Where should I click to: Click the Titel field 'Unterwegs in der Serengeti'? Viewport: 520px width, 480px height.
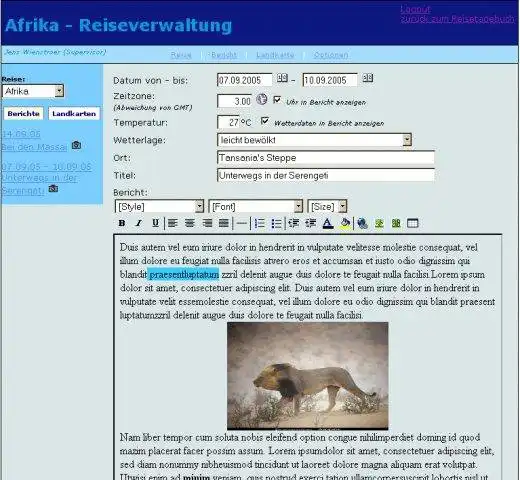(326, 175)
